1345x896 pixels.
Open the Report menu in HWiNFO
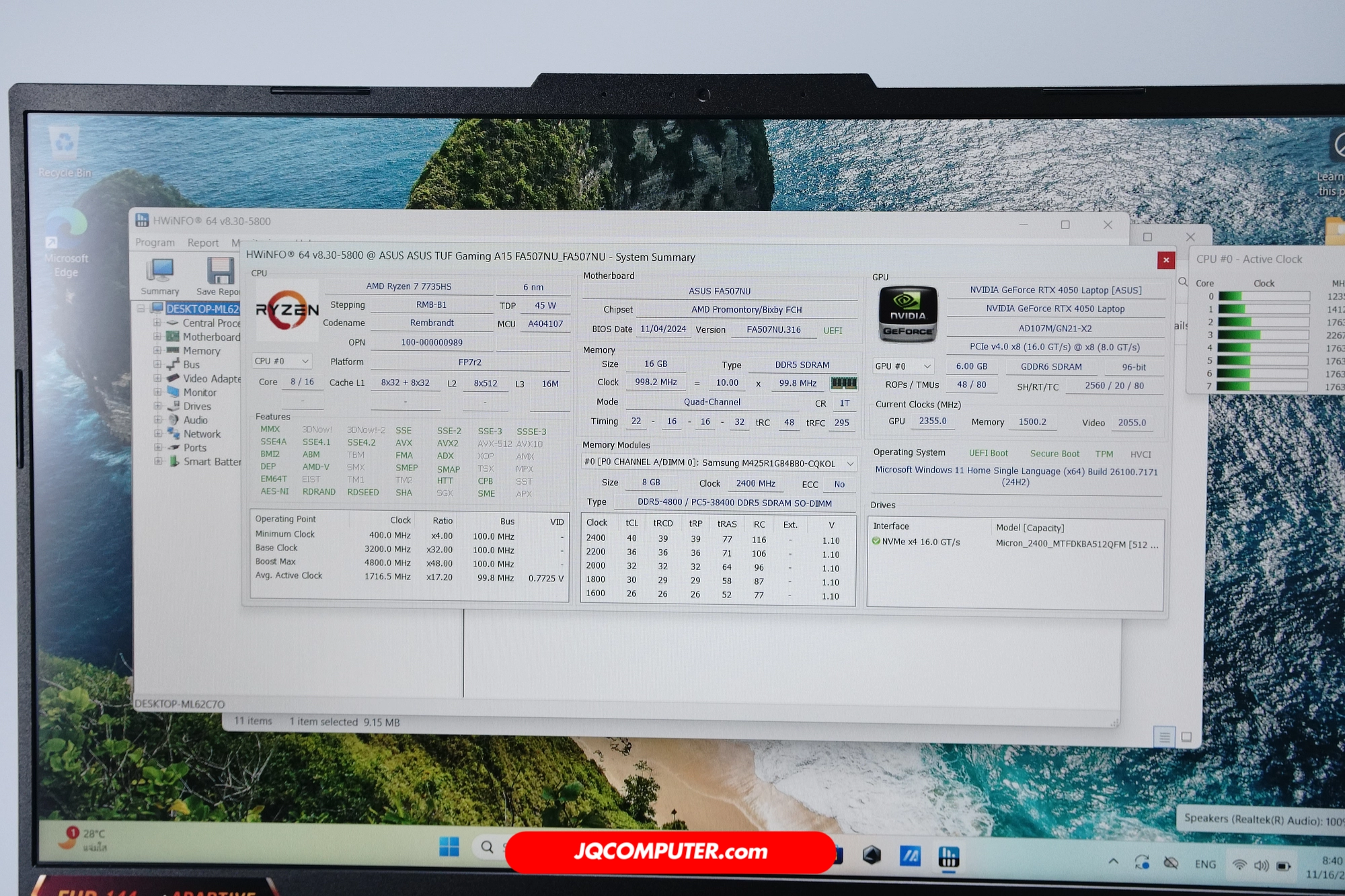click(x=202, y=243)
